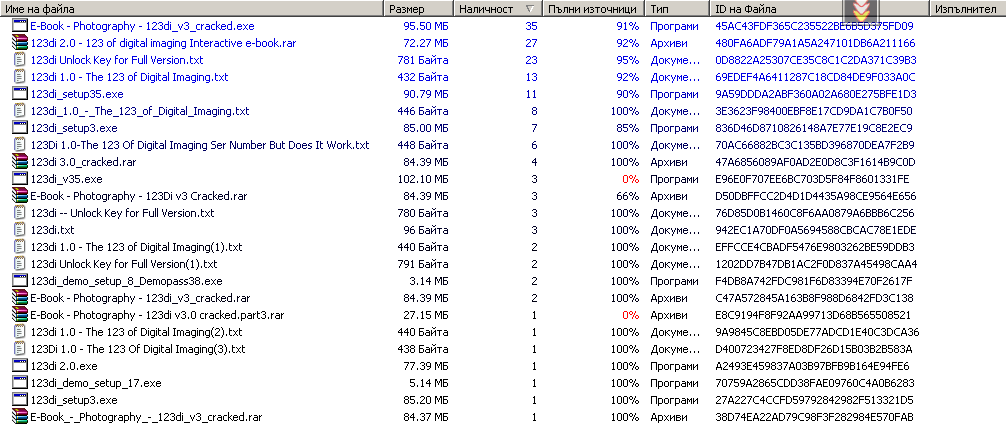1008x435 pixels.
Task: Click the program icon beside 123di_setup35.exe
Action: 21,94
